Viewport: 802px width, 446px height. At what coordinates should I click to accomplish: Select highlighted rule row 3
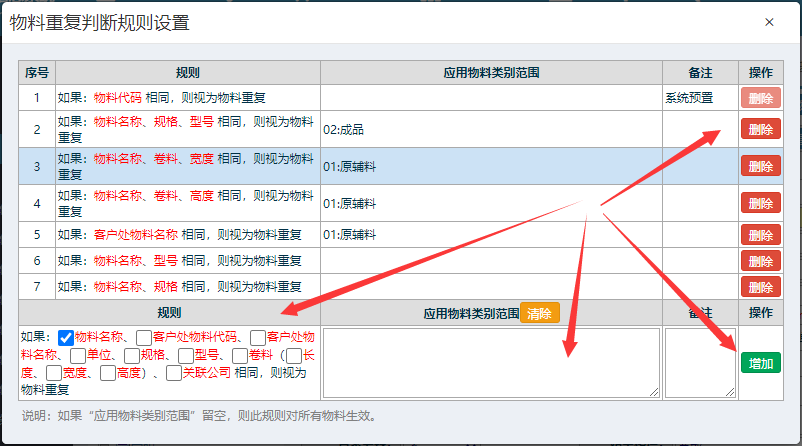pyautogui.click(x=188, y=166)
